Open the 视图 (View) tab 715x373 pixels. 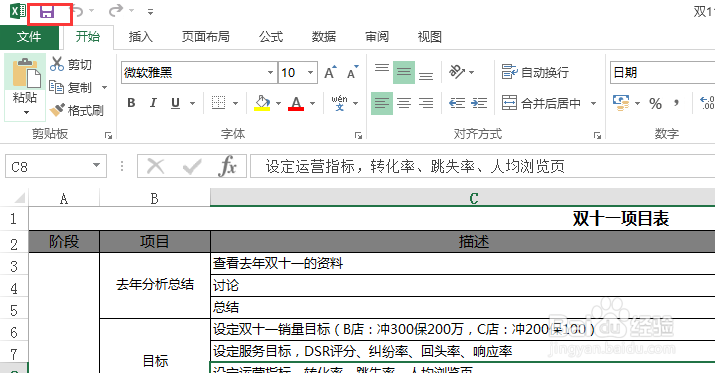point(430,36)
